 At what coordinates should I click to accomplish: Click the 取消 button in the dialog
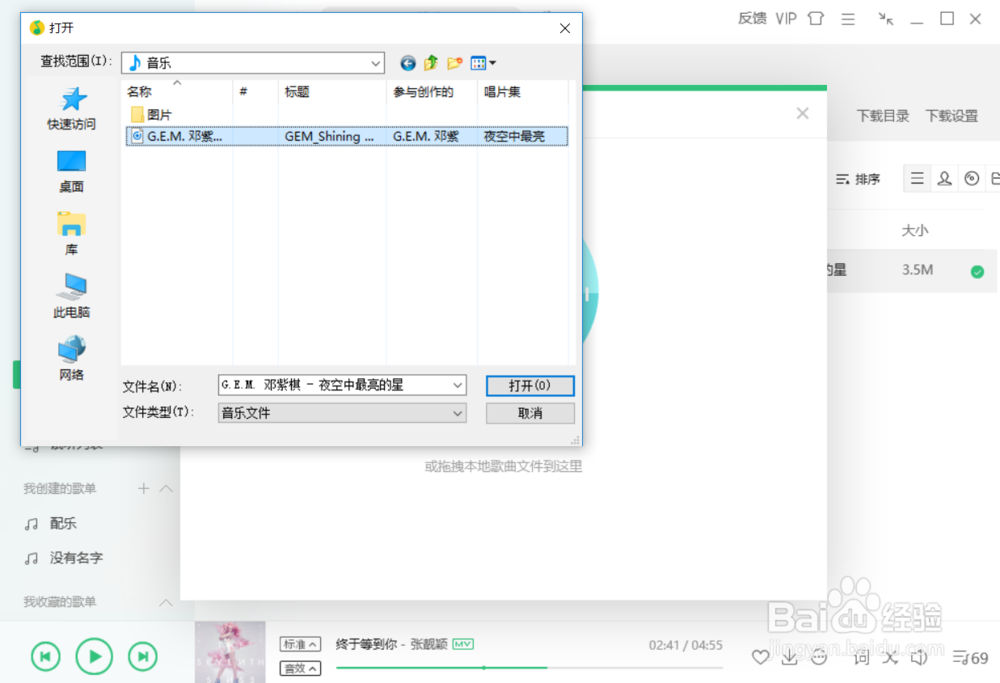pos(530,412)
